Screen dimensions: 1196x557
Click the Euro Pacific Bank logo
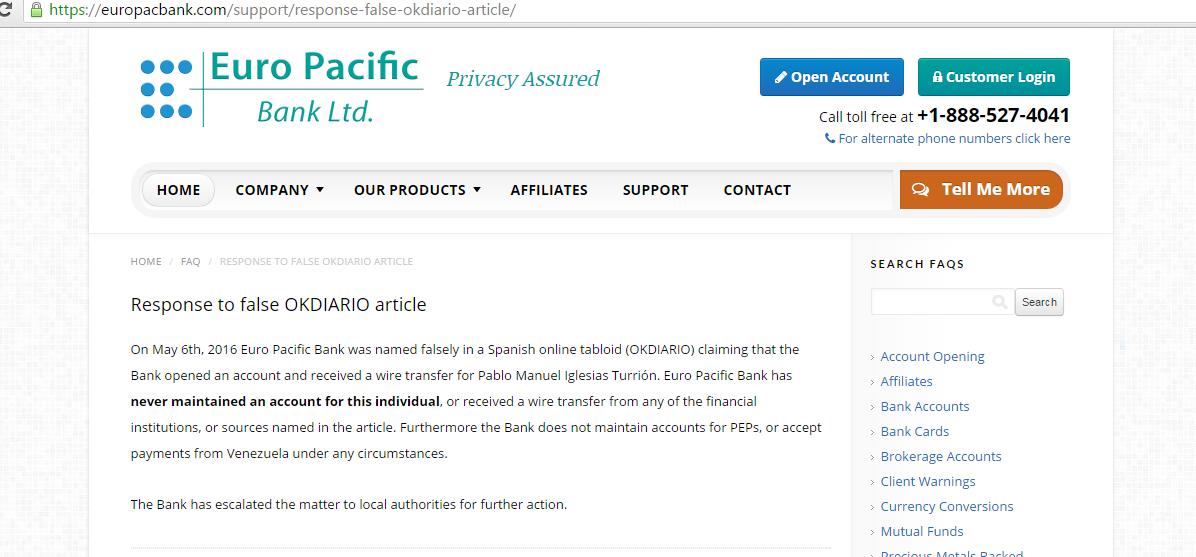click(281, 89)
